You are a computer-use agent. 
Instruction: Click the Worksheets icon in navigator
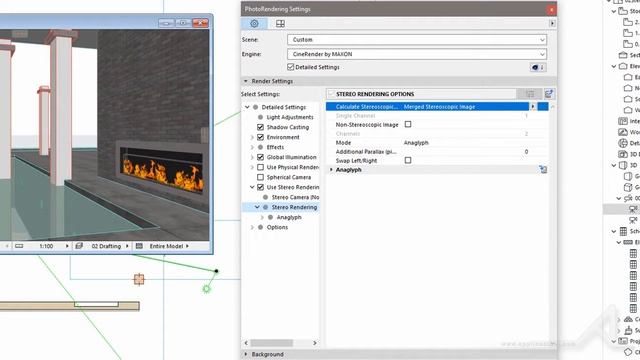(623, 132)
